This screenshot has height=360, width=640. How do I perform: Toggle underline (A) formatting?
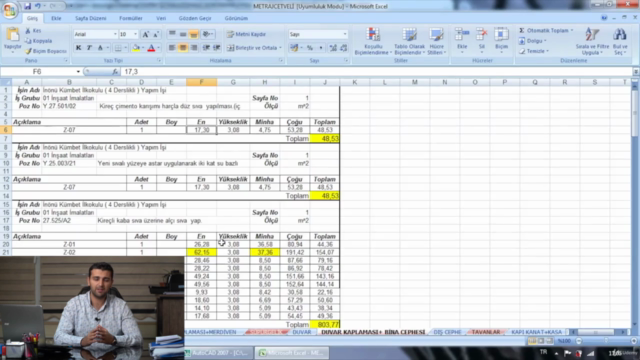pyautogui.click(x=100, y=48)
